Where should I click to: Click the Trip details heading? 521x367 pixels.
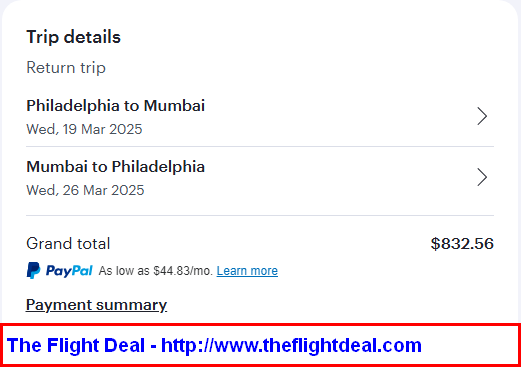click(73, 37)
